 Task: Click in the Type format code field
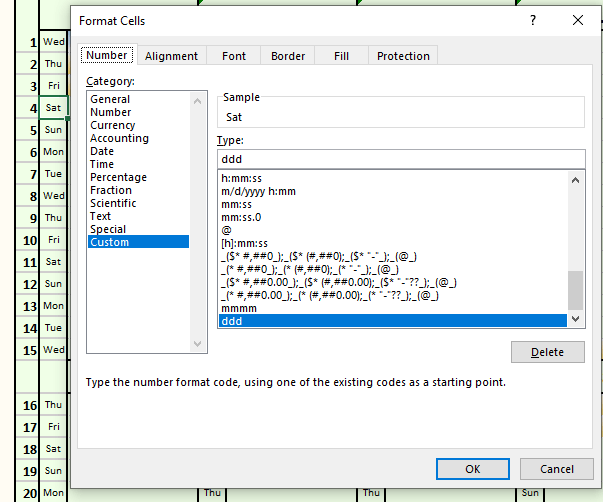[401, 159]
